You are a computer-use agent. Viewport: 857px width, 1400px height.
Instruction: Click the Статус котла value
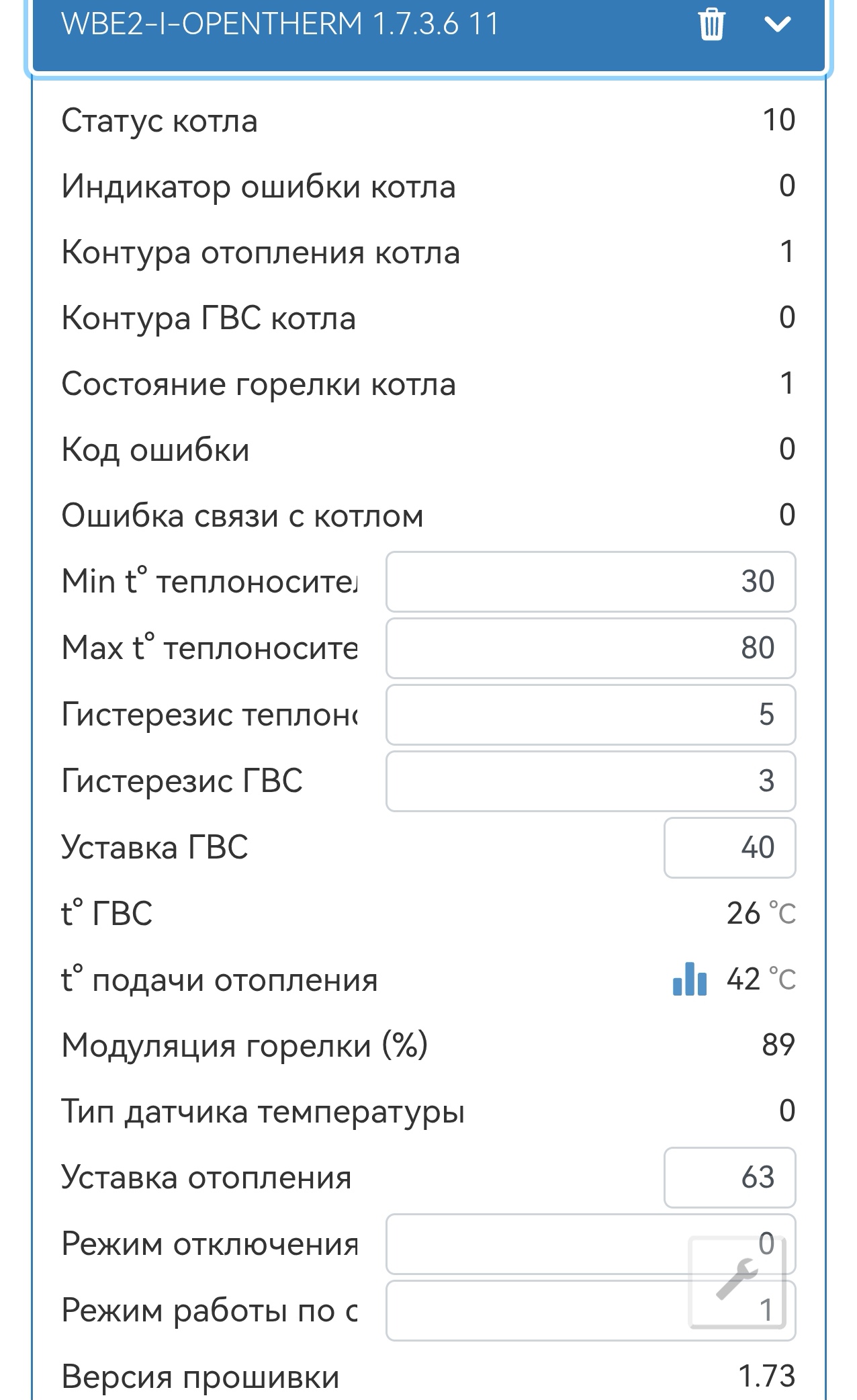pos(778,121)
